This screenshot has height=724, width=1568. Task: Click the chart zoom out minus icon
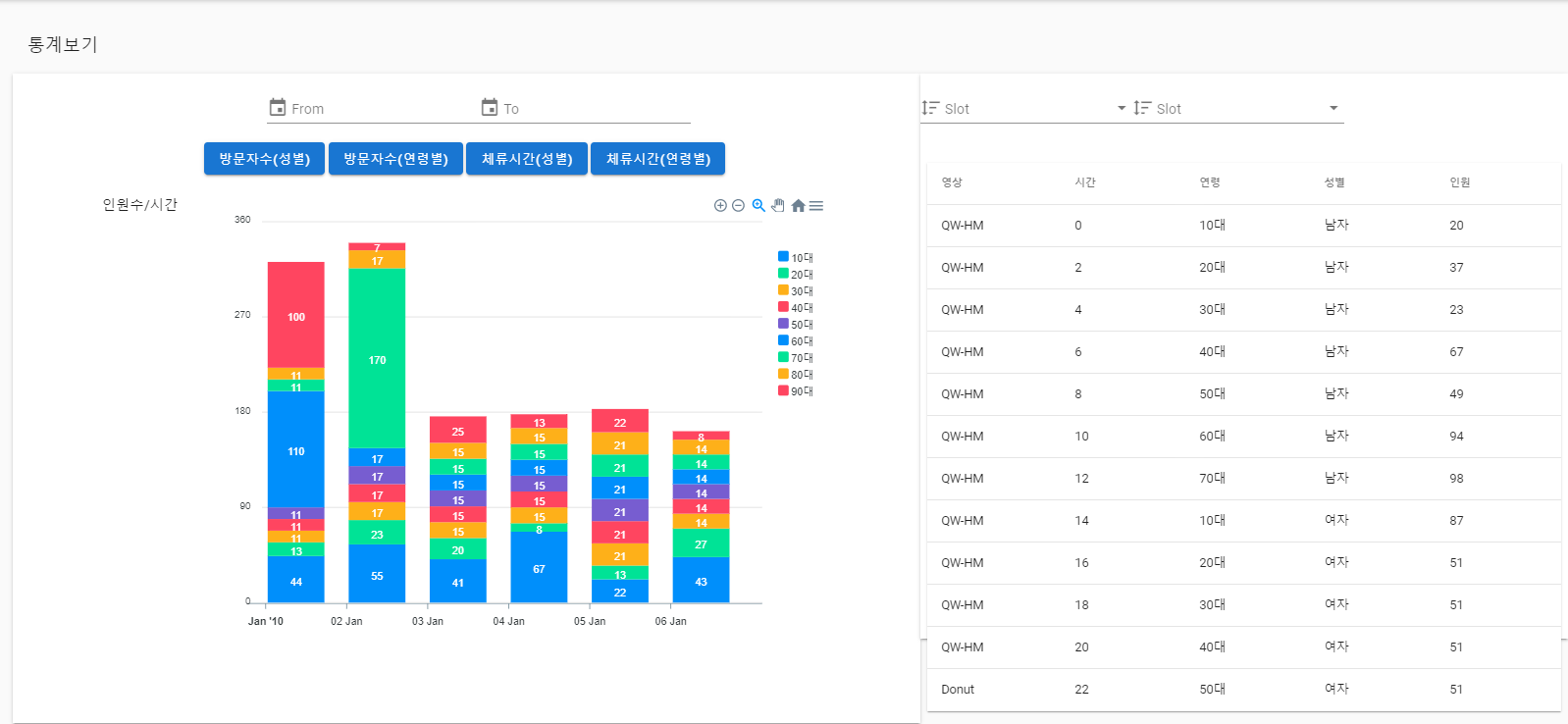pos(738,205)
